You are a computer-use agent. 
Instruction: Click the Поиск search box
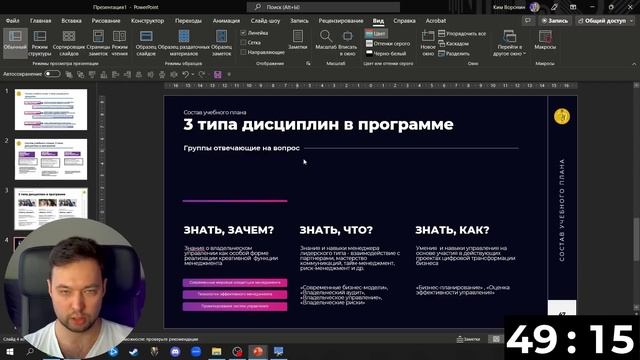click(323, 7)
